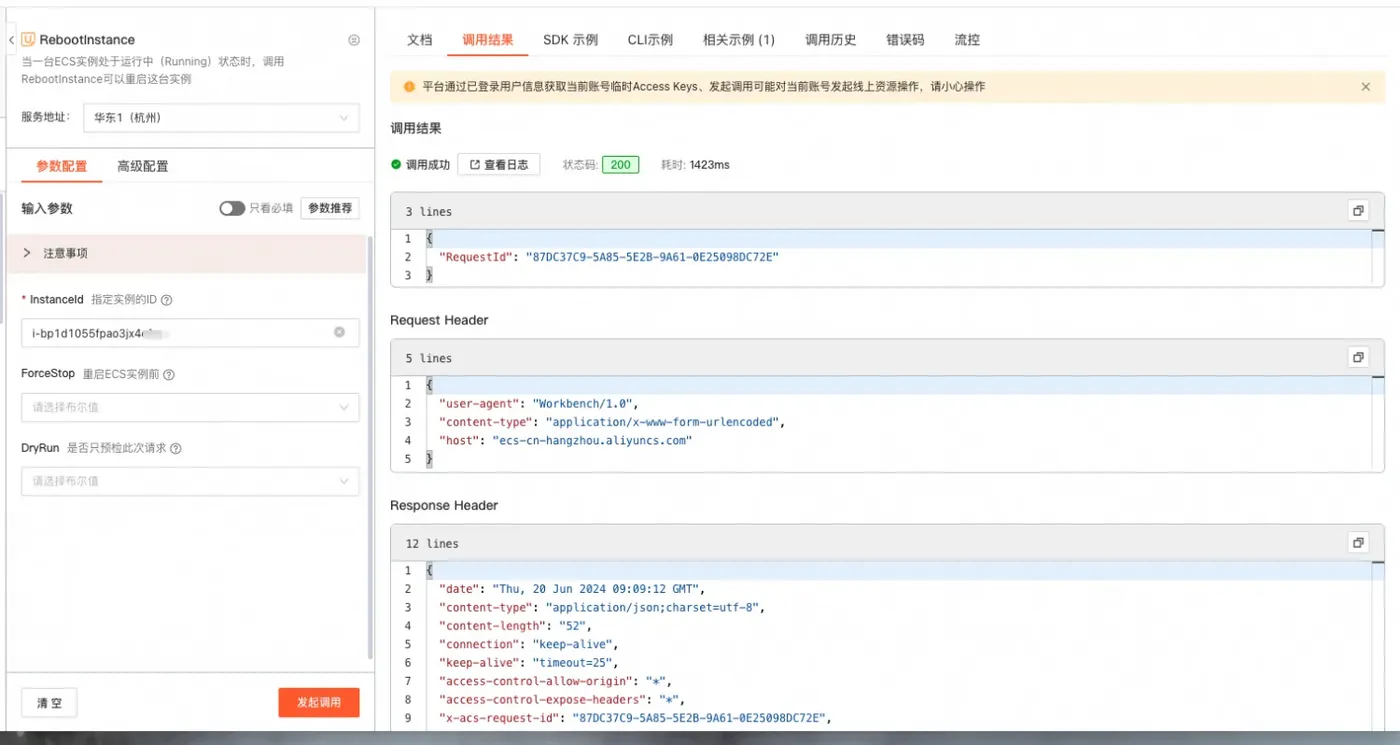Open the SDK 示例 tab
The width and height of the screenshot is (1400, 745).
570,40
